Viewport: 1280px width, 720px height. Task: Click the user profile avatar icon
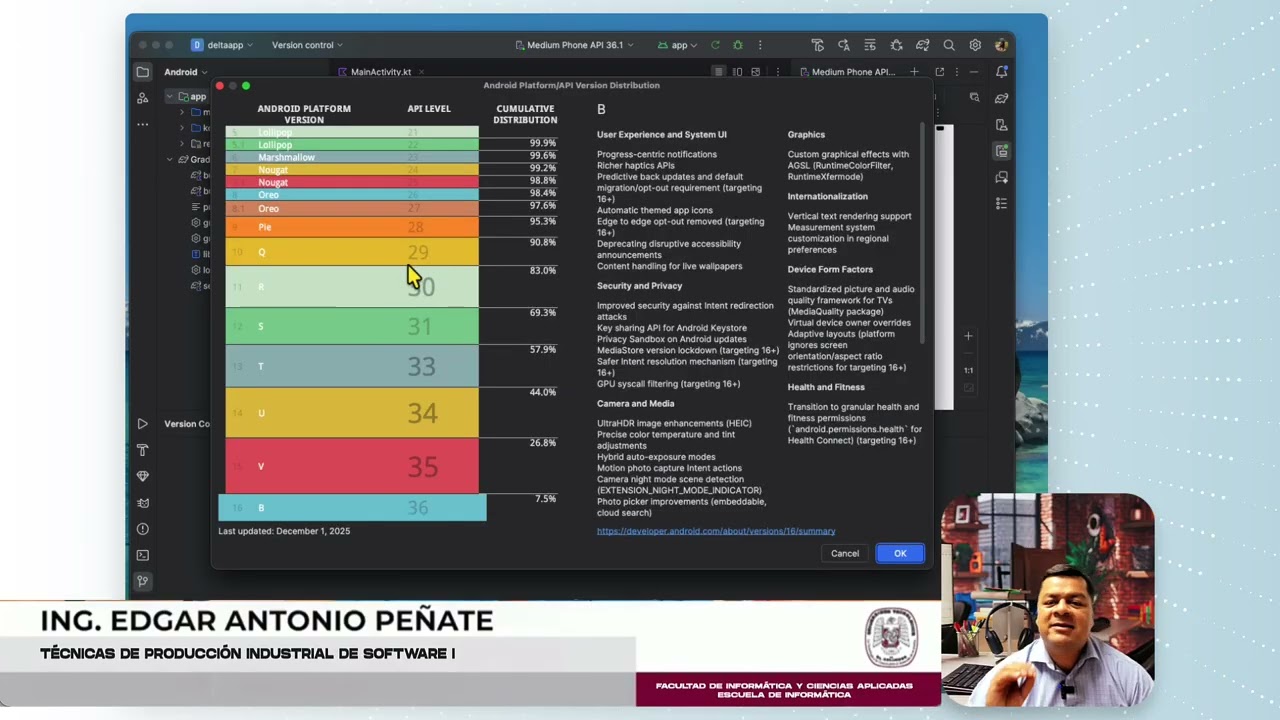(x=1001, y=45)
